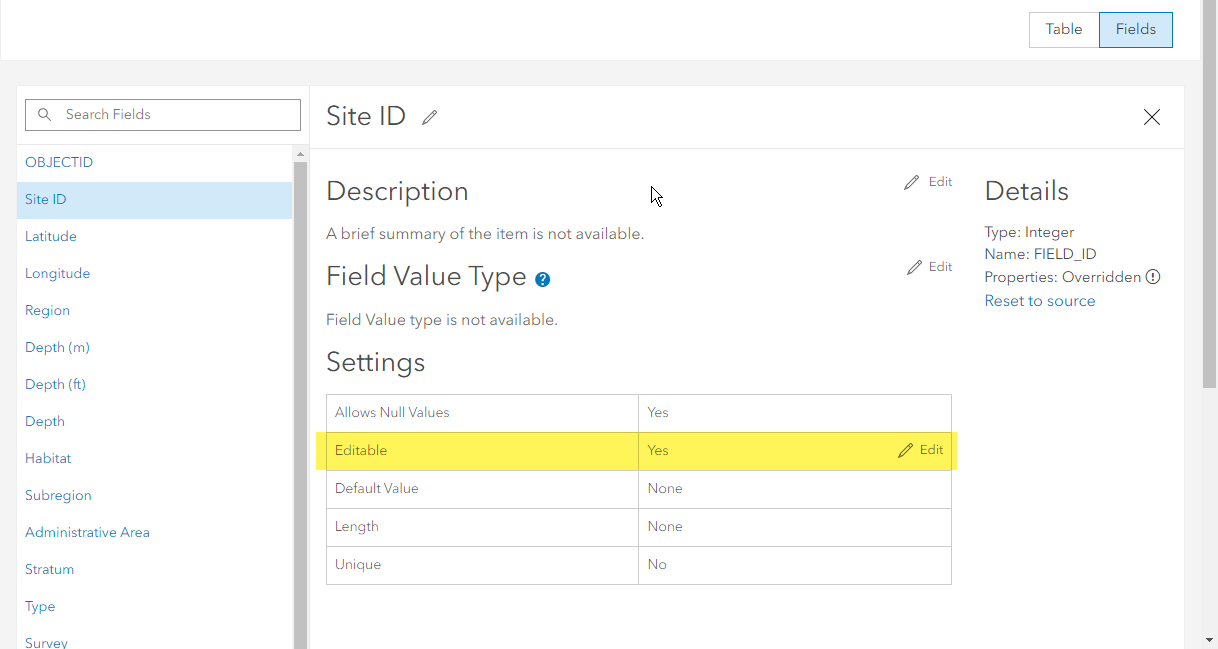The height and width of the screenshot is (649, 1218).
Task: Click the search magnifier icon
Action: coord(45,115)
